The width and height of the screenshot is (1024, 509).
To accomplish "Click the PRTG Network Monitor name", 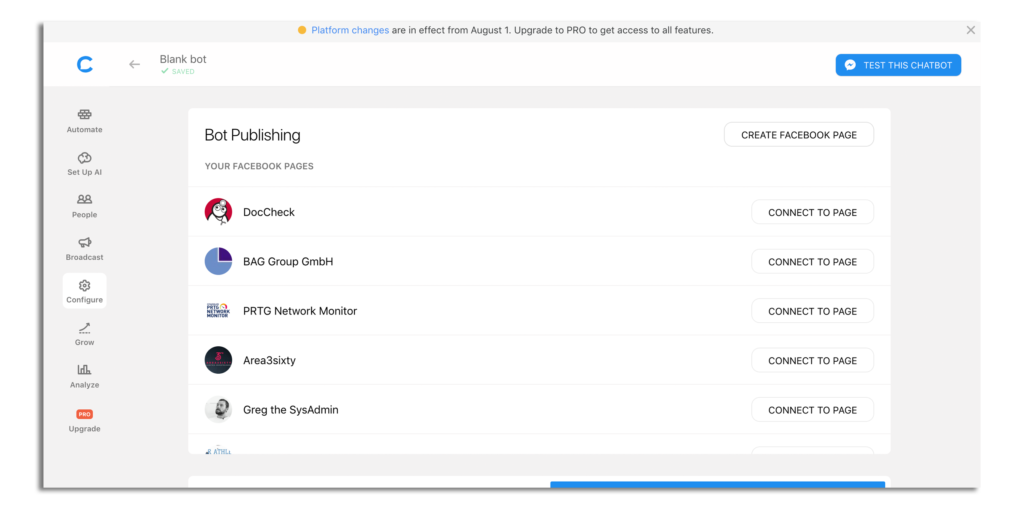I will 300,311.
